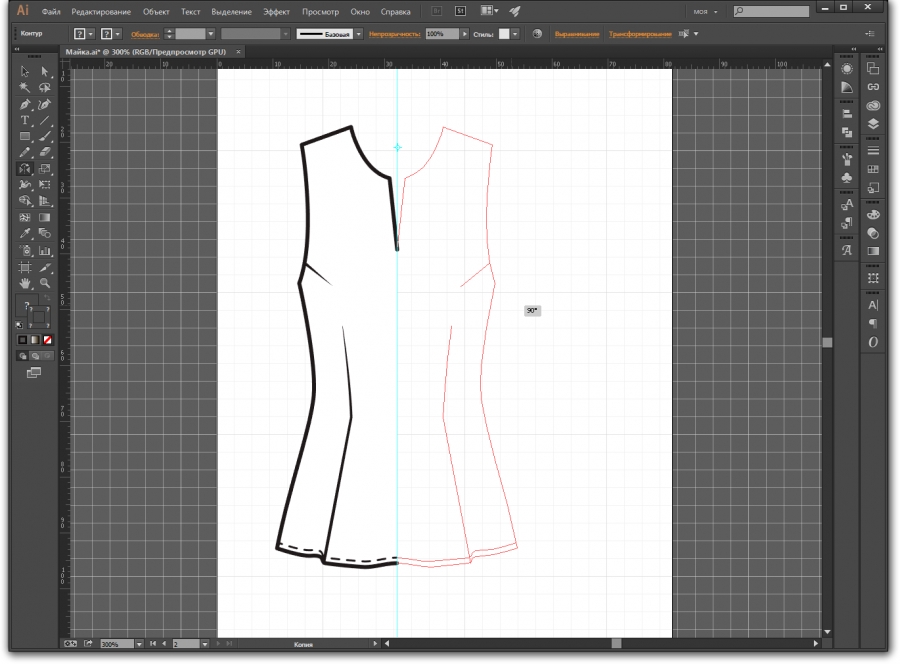Open the Symbols panel clover icon

(x=847, y=178)
